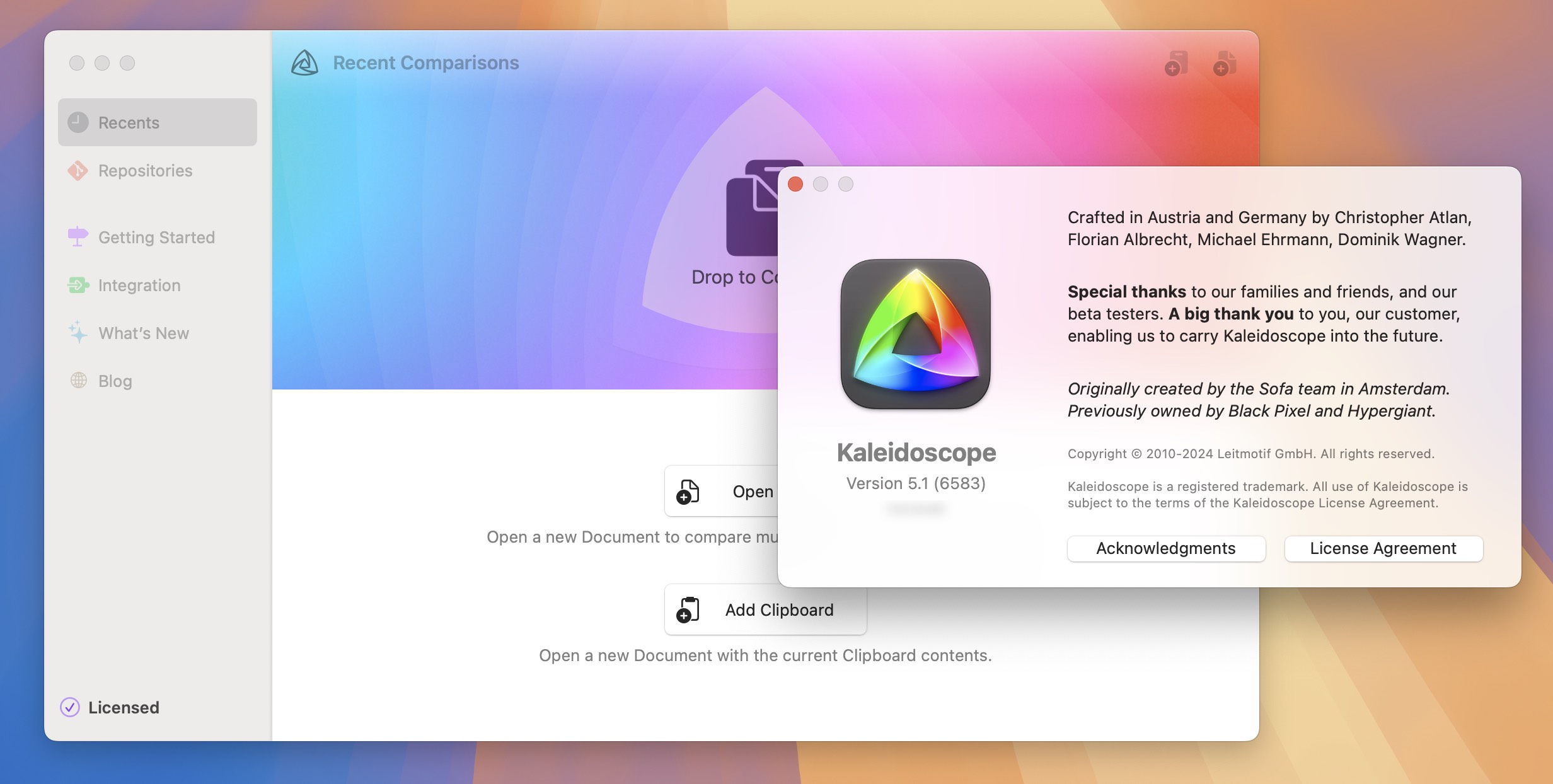Click the clipboard-plus icon on Add Clipboard
This screenshot has width=1553, height=784.
click(x=688, y=610)
